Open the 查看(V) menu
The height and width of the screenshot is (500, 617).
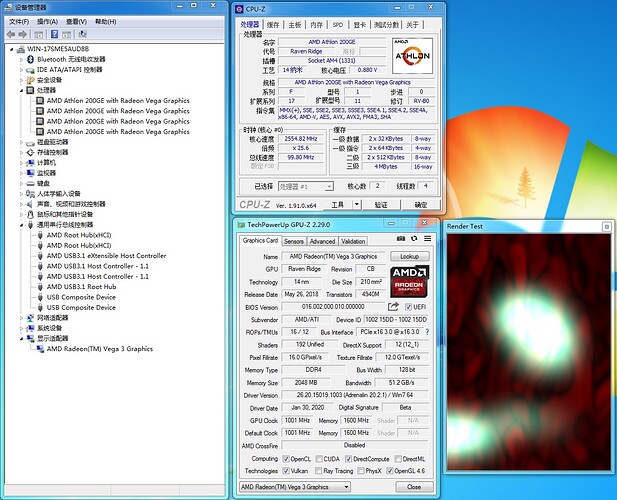point(76,22)
